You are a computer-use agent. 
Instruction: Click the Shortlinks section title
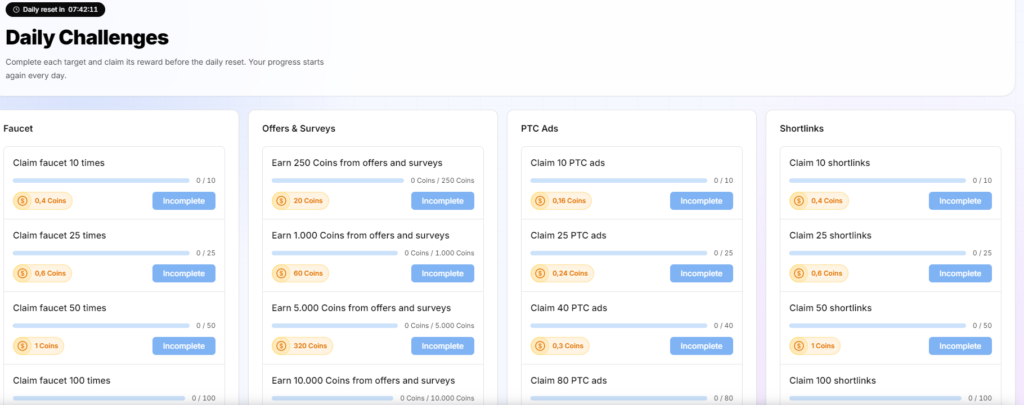click(x=801, y=129)
